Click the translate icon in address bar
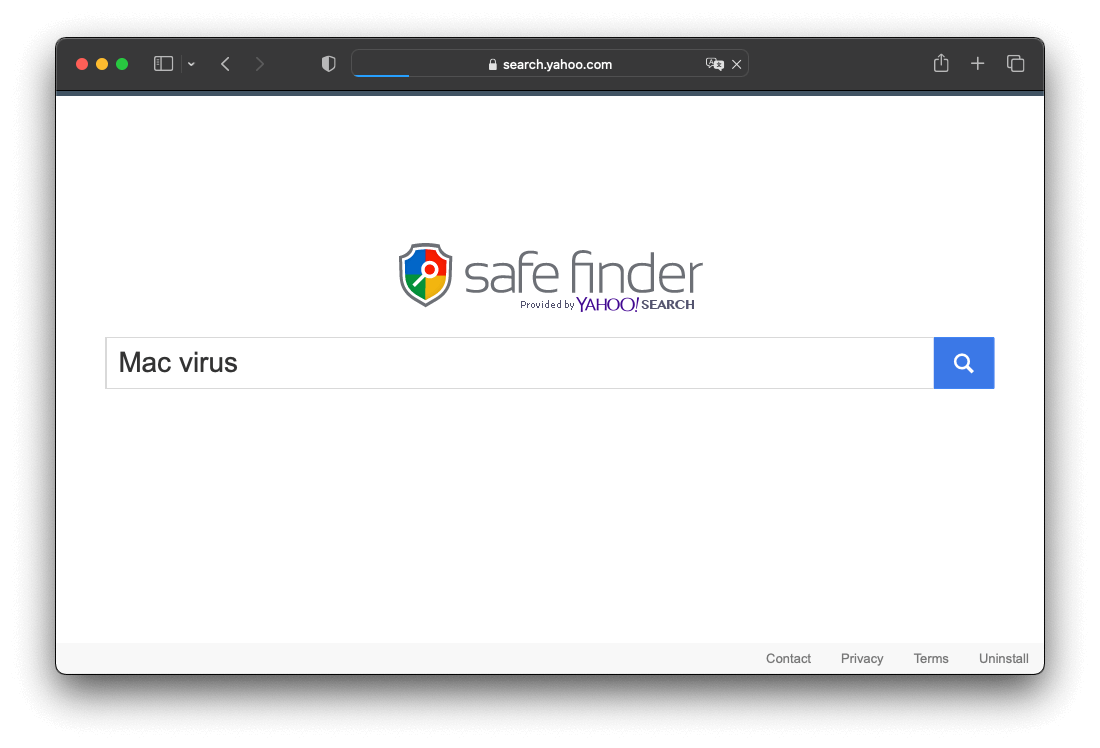This screenshot has width=1100, height=748. tap(714, 64)
